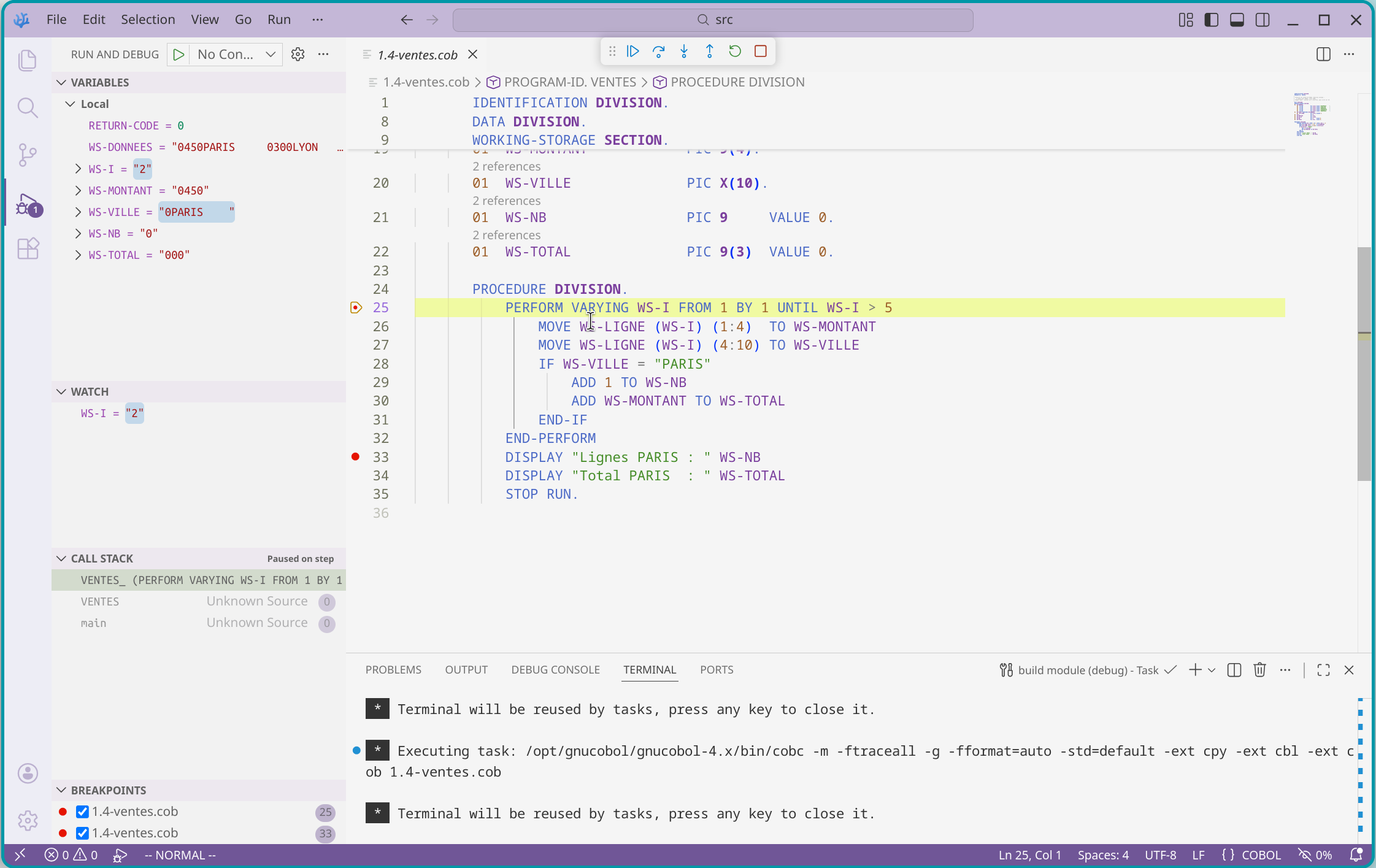This screenshot has height=868, width=1376.
Task: Open the Extensions view
Action: click(28, 249)
